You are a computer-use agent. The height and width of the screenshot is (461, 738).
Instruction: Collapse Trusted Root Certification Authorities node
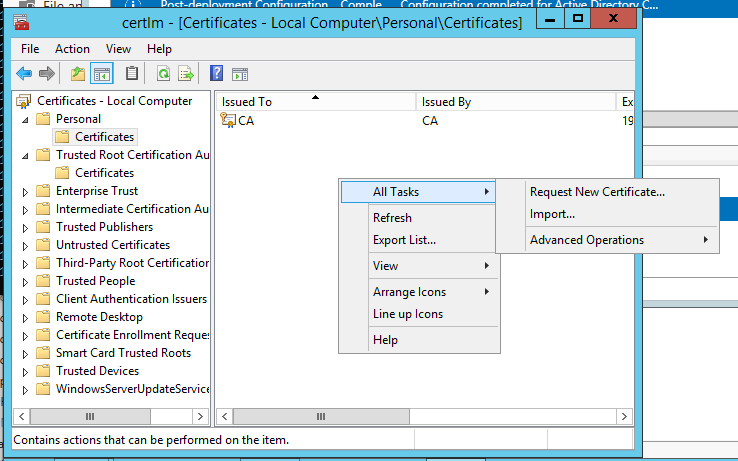coord(25,156)
